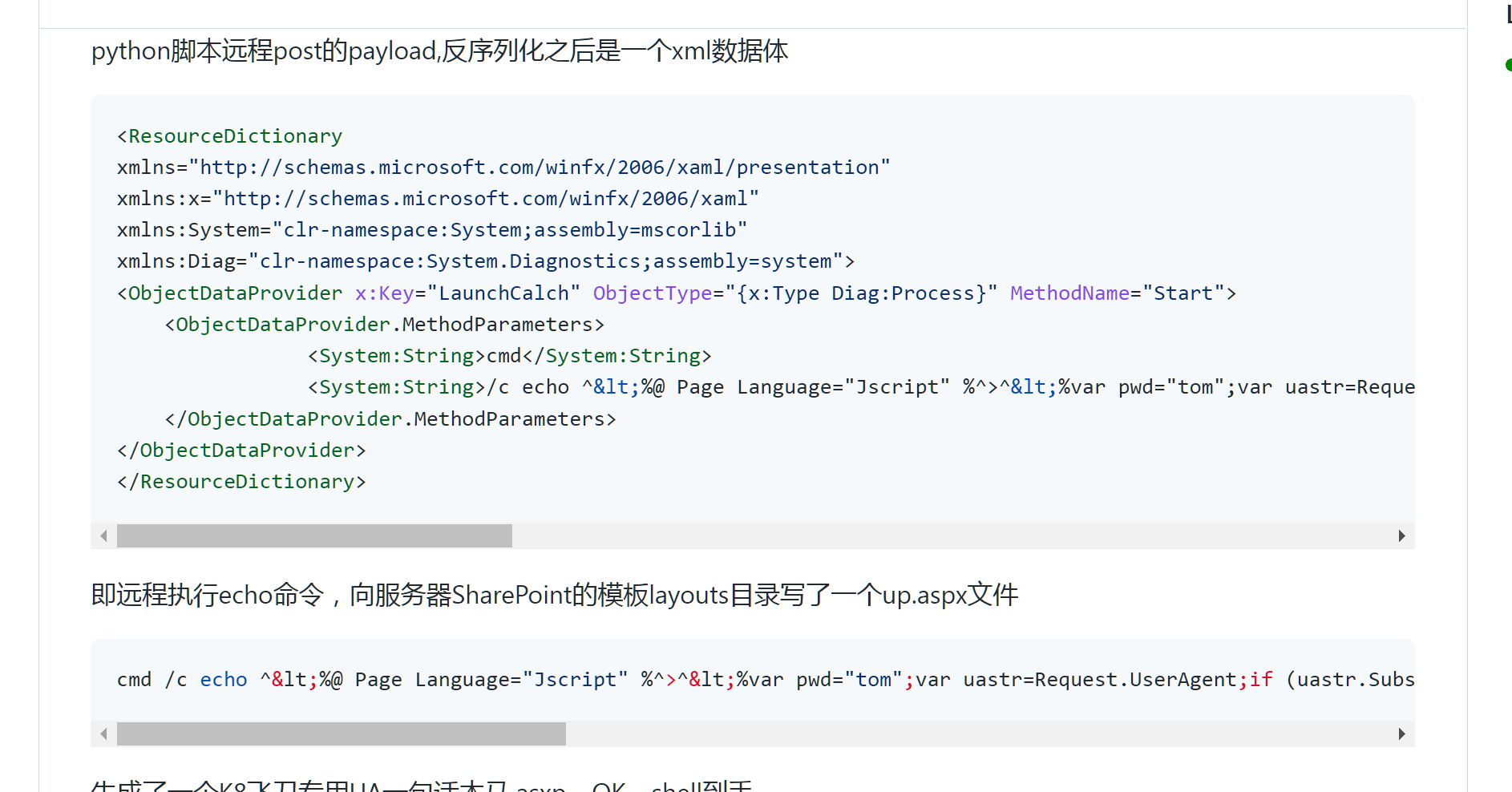Click the heading about python脚本远程post的payload

click(439, 51)
